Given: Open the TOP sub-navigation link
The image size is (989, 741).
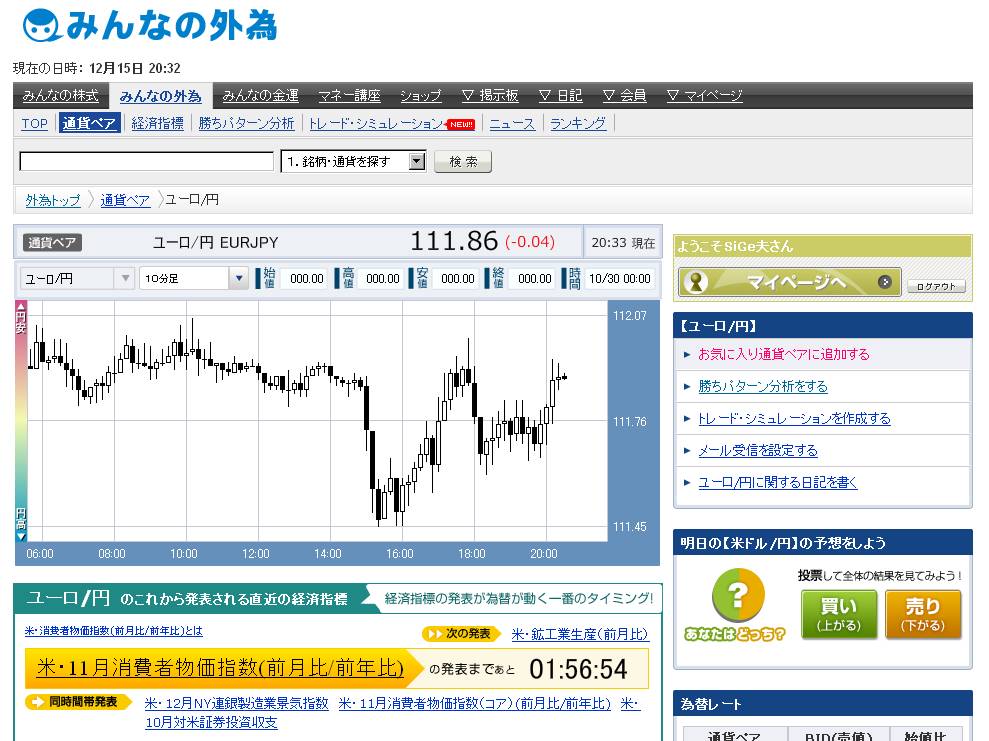Looking at the screenshot, I should 35,124.
